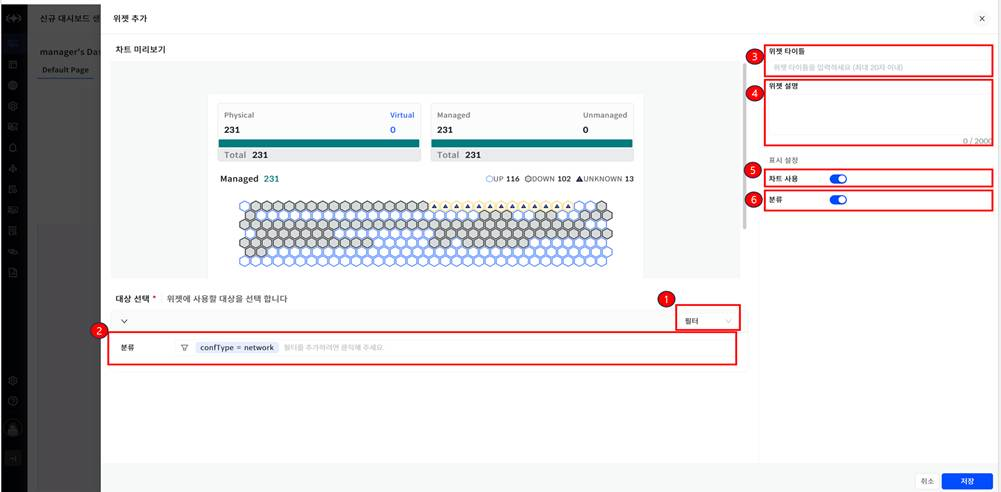Toggle the 차트 사용 switch

(838, 178)
